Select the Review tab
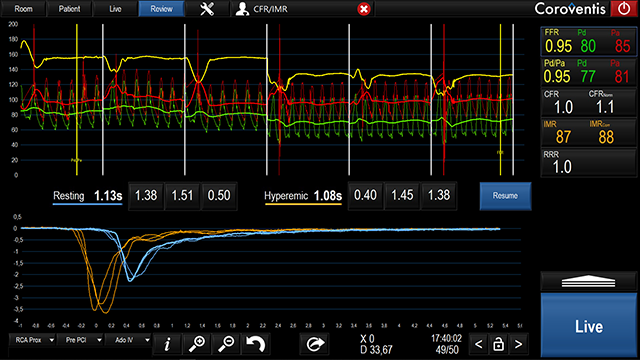640x360 pixels. 161,9
